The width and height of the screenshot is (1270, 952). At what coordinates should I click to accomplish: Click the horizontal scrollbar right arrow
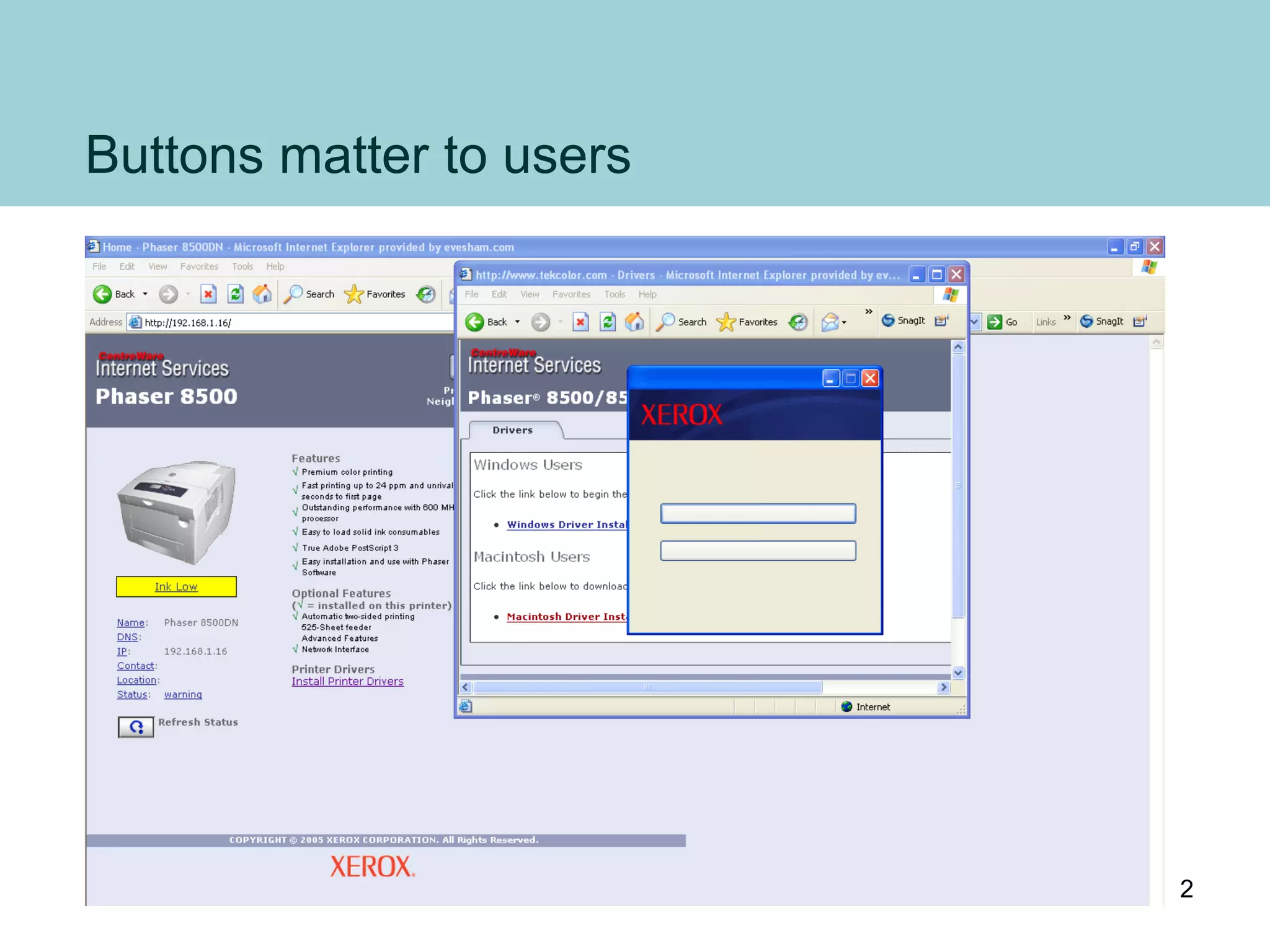(x=943, y=687)
